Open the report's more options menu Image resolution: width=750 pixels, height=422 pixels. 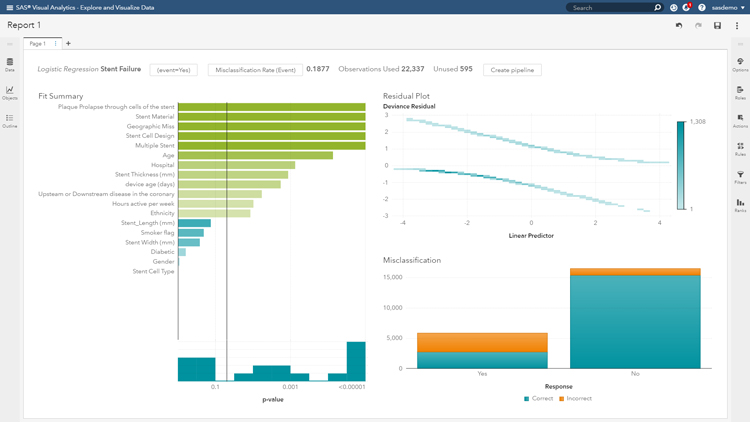tap(737, 25)
